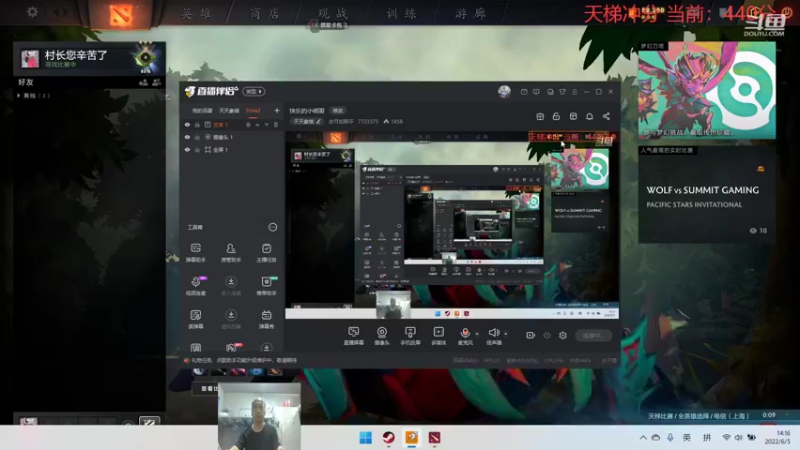The height and width of the screenshot is (450, 800).
Task: Open the 游廊 tab in Dota 2
Action: [470, 13]
